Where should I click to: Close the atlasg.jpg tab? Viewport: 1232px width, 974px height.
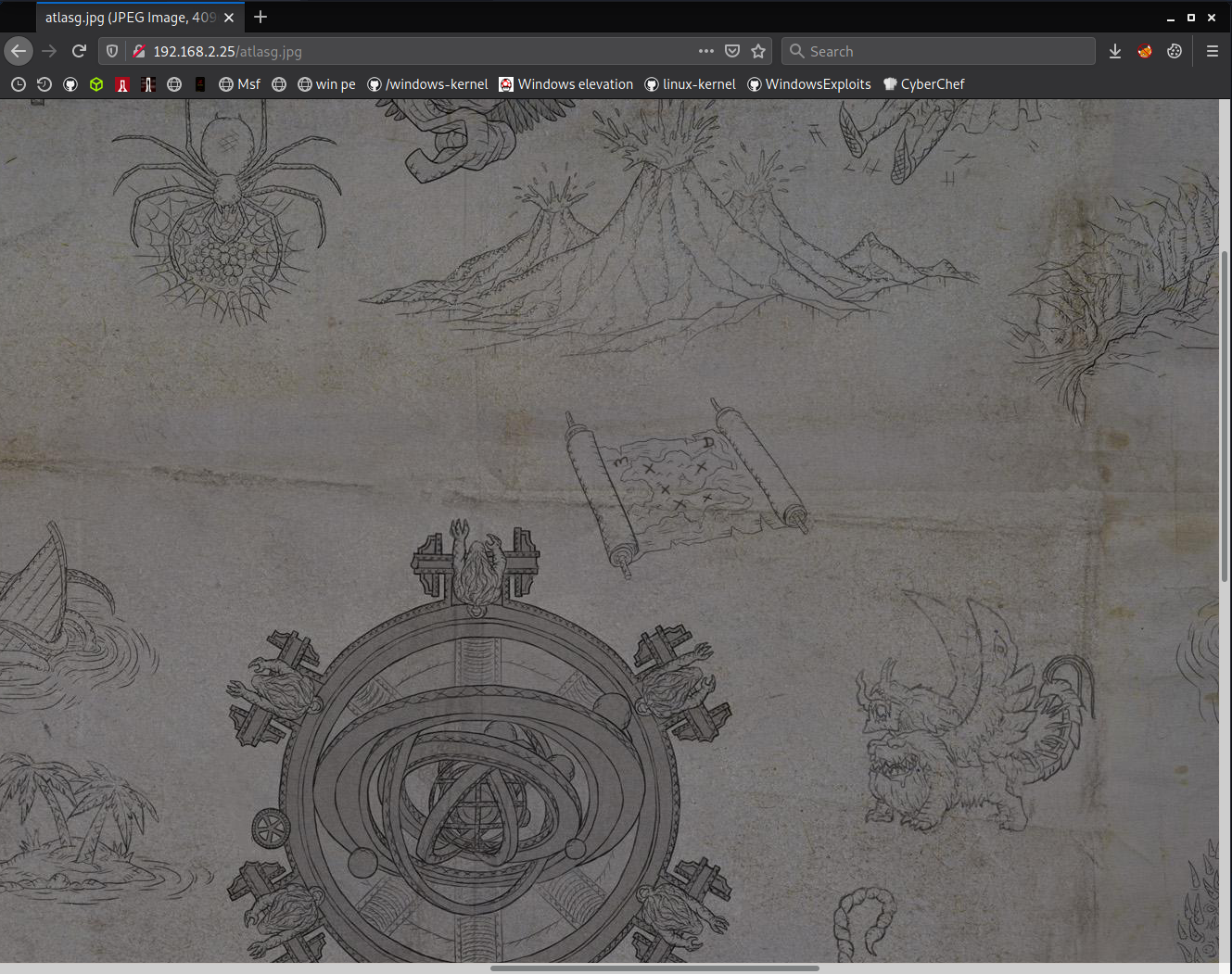pos(229,18)
